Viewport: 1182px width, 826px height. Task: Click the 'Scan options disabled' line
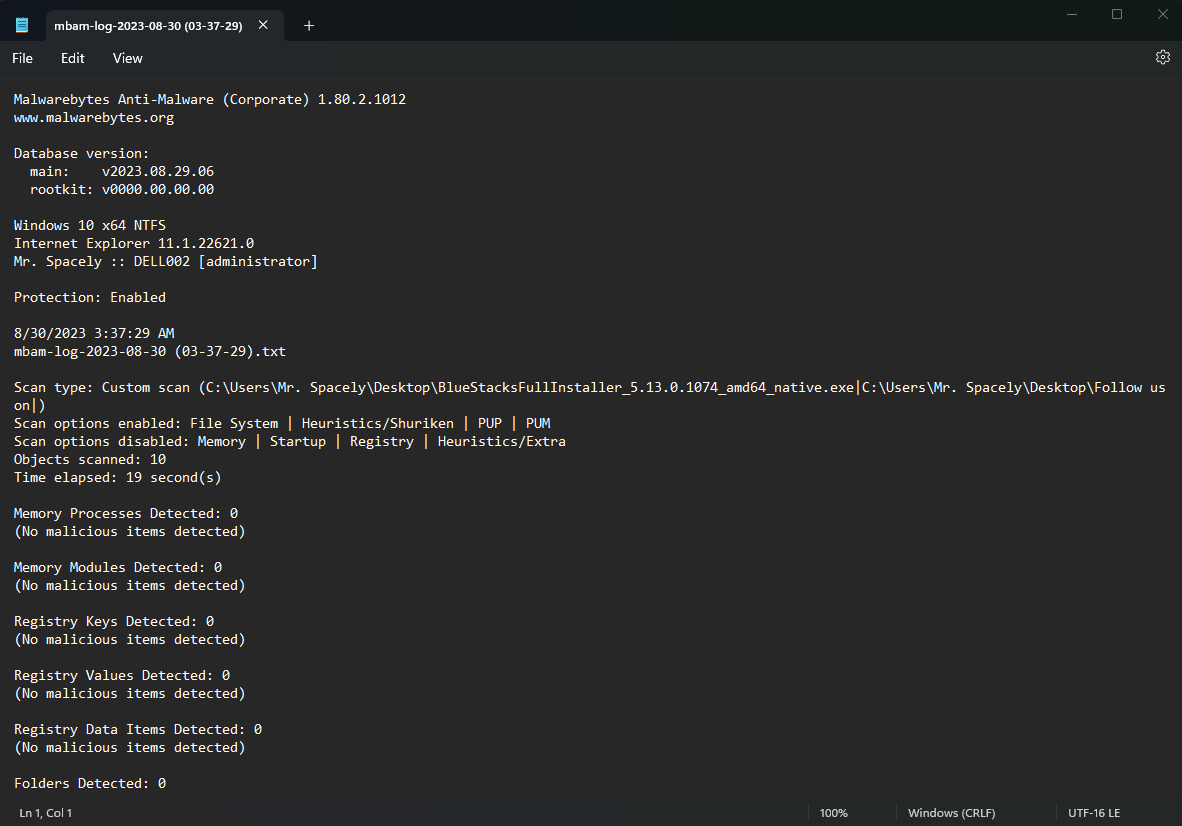click(289, 442)
